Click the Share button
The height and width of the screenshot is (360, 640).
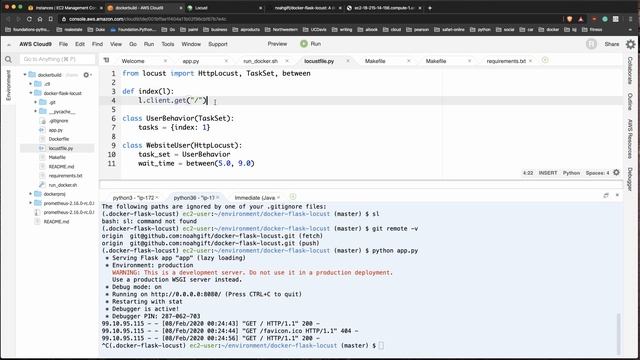coord(611,44)
